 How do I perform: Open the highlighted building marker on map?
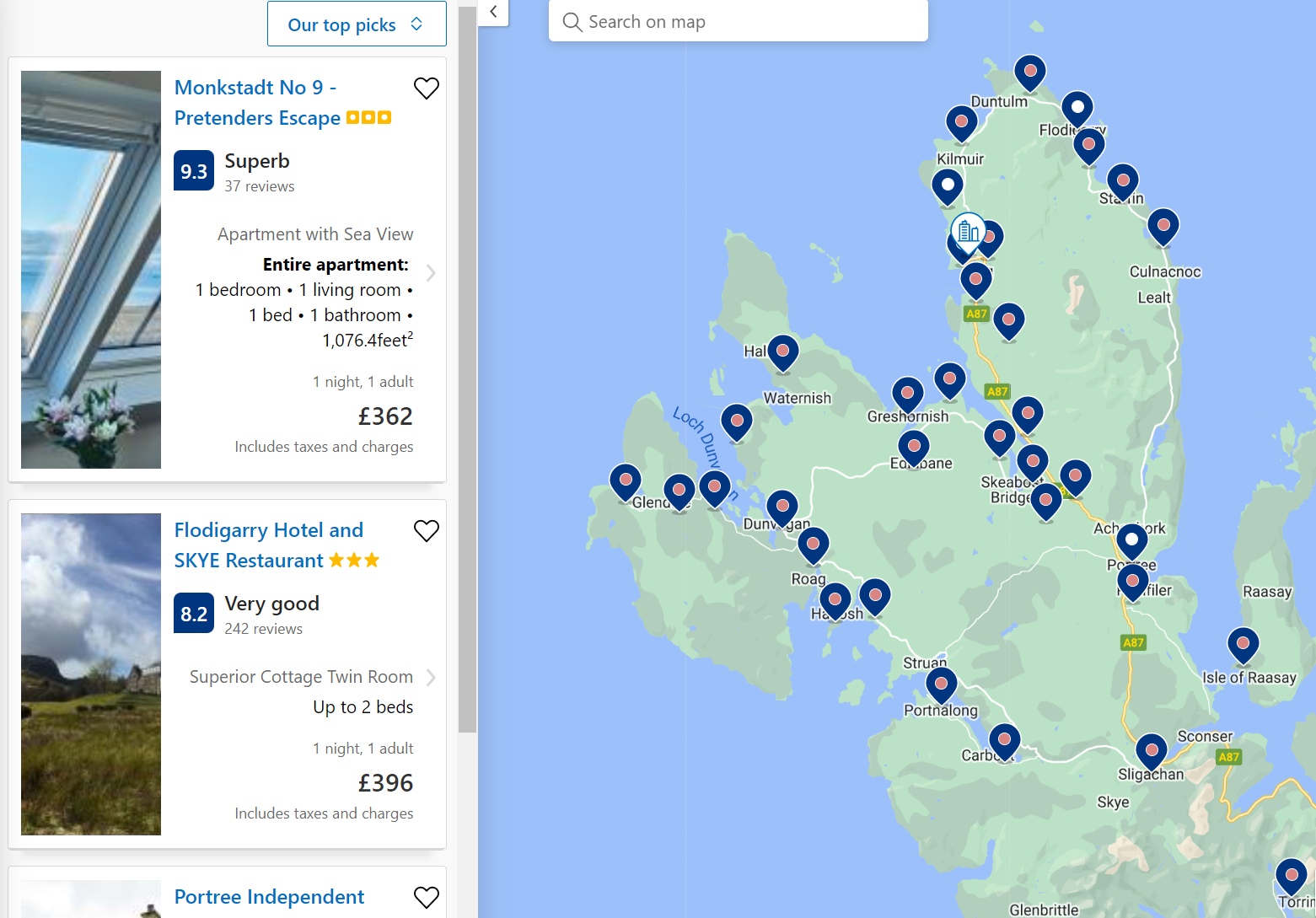[x=969, y=231]
